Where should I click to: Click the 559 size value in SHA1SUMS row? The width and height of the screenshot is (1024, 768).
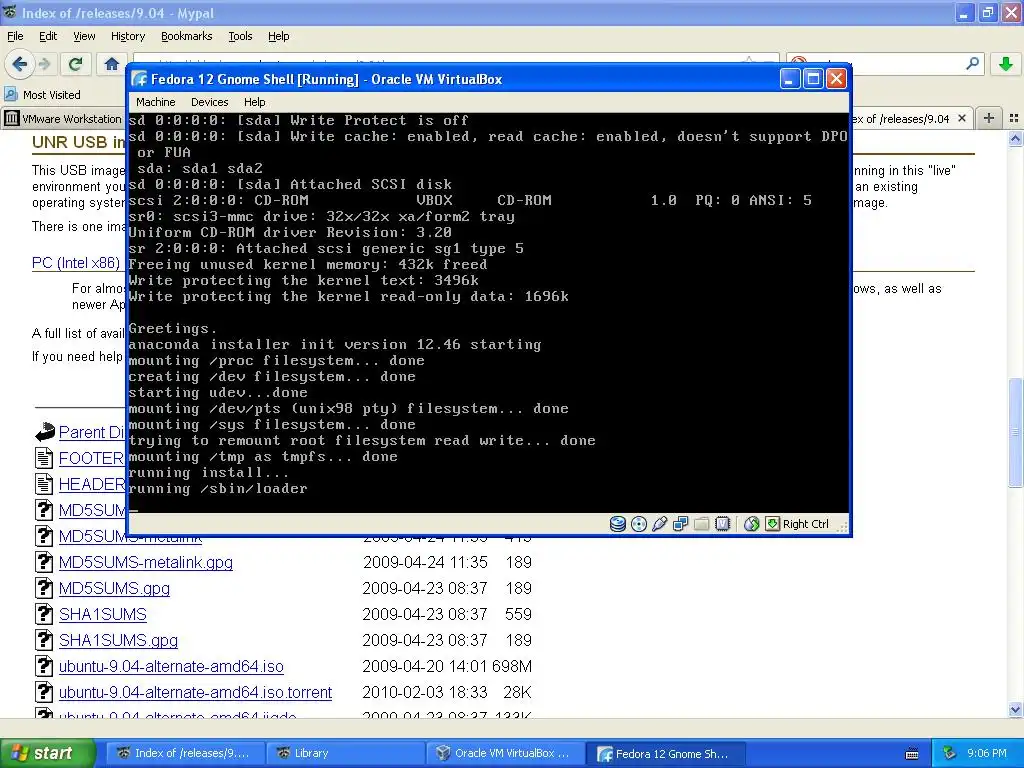(x=519, y=614)
